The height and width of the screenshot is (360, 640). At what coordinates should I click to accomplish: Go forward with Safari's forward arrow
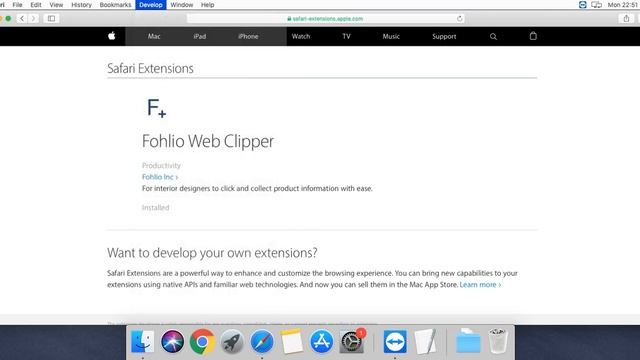click(x=33, y=18)
